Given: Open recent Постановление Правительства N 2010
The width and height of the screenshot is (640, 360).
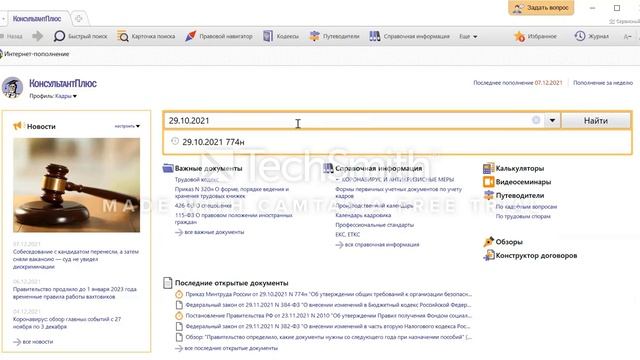Looking at the screenshot, I should [329, 316].
